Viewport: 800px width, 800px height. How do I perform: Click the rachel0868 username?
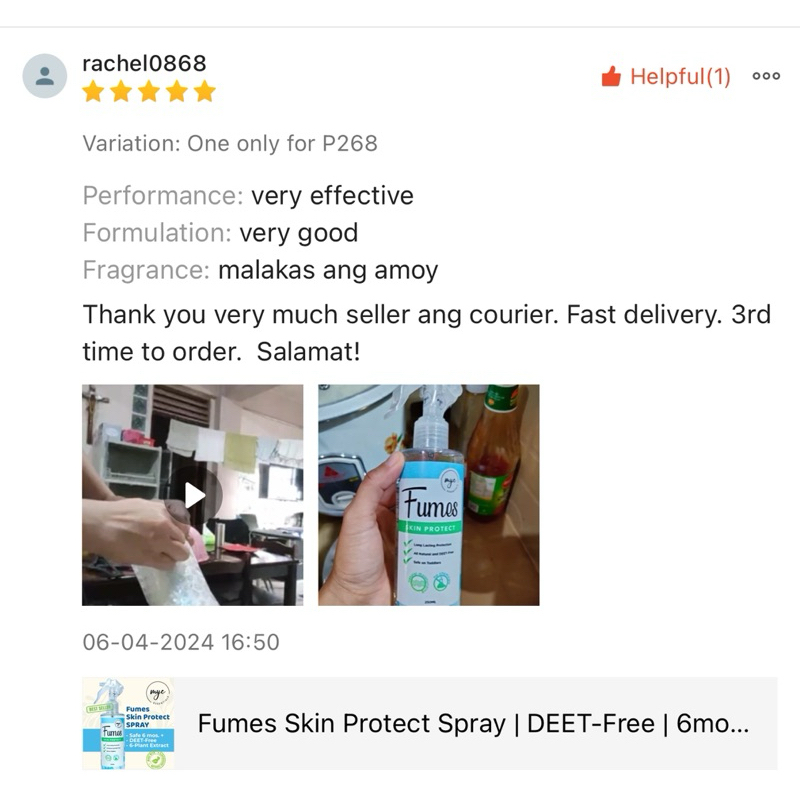point(144,64)
